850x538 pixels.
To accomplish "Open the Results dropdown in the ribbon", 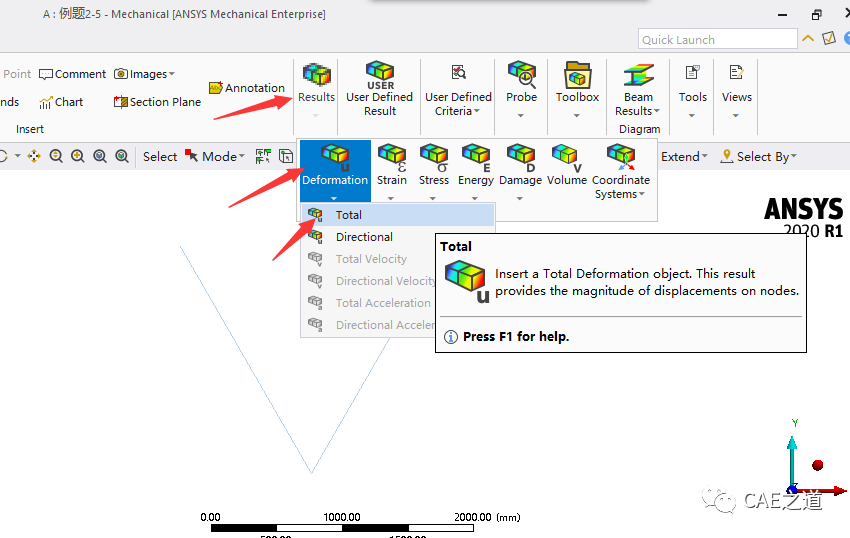I will coord(316,89).
